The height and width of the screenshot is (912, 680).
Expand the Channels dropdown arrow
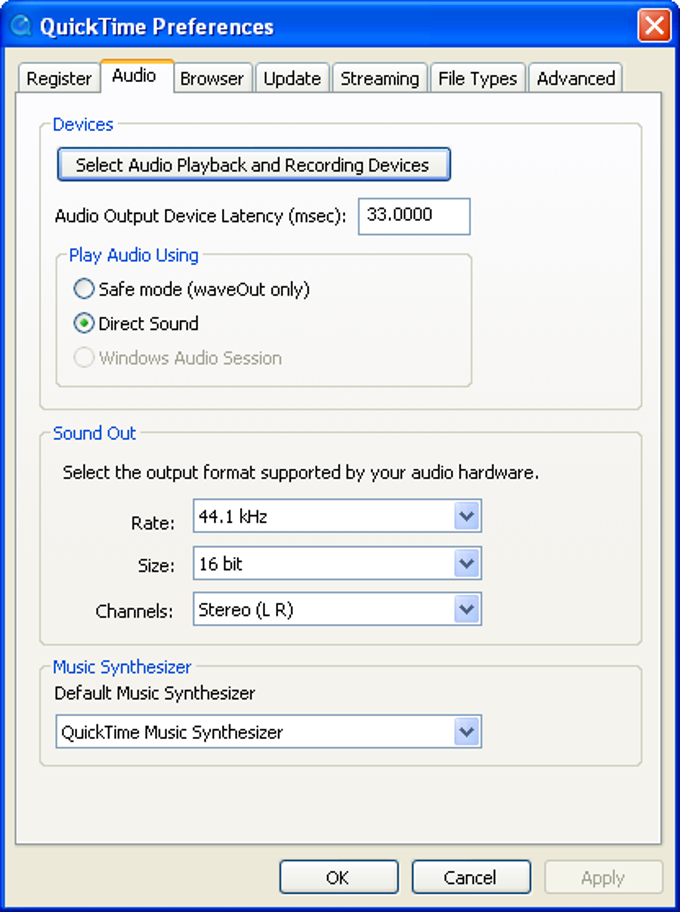[467, 610]
